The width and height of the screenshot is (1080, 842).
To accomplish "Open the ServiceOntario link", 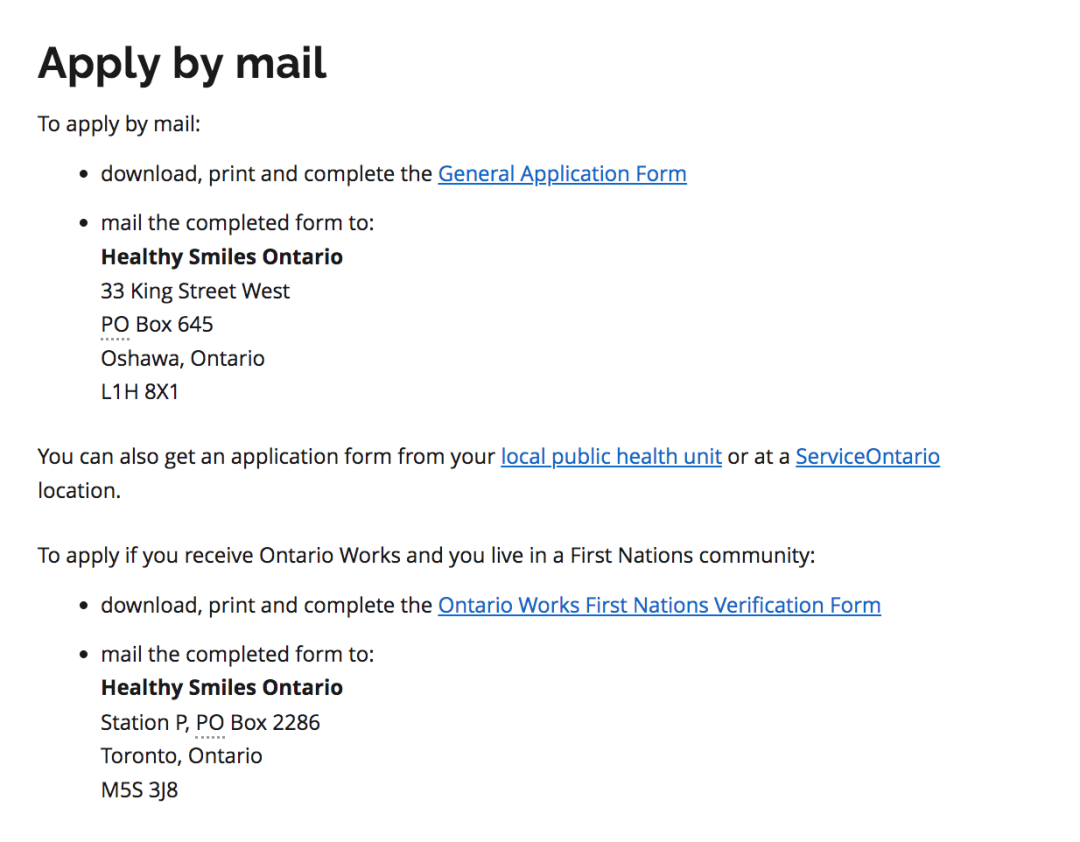I will coord(867,457).
